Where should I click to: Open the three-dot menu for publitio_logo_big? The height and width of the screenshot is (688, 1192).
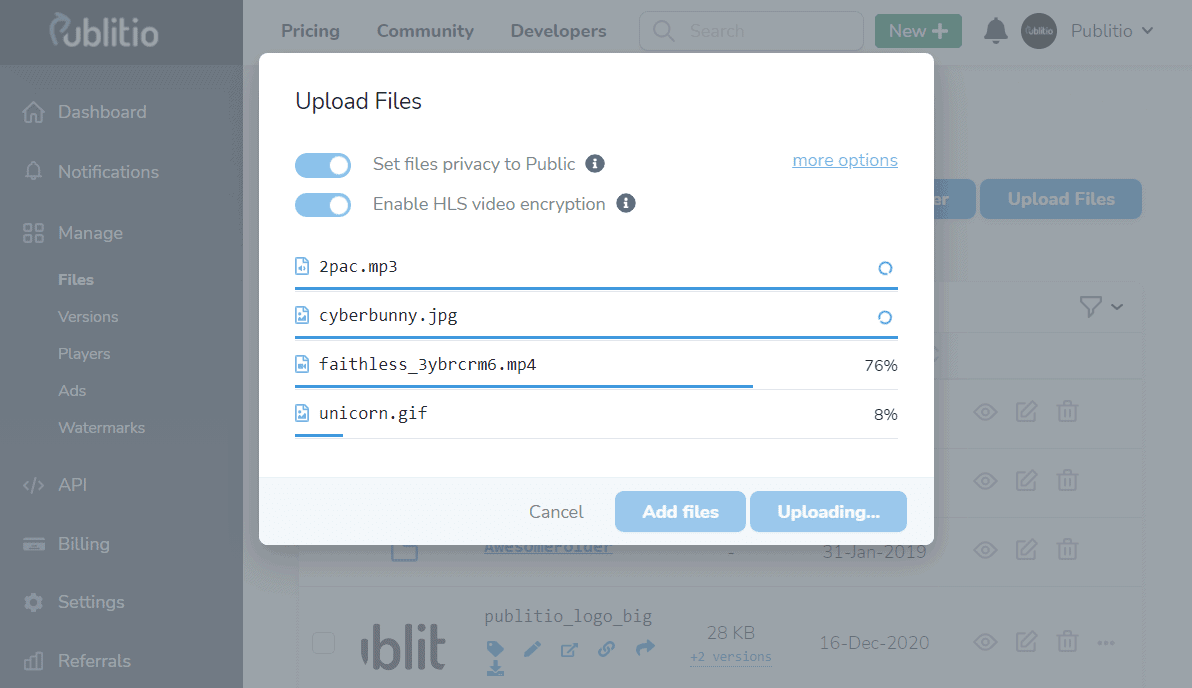pos(1106,643)
